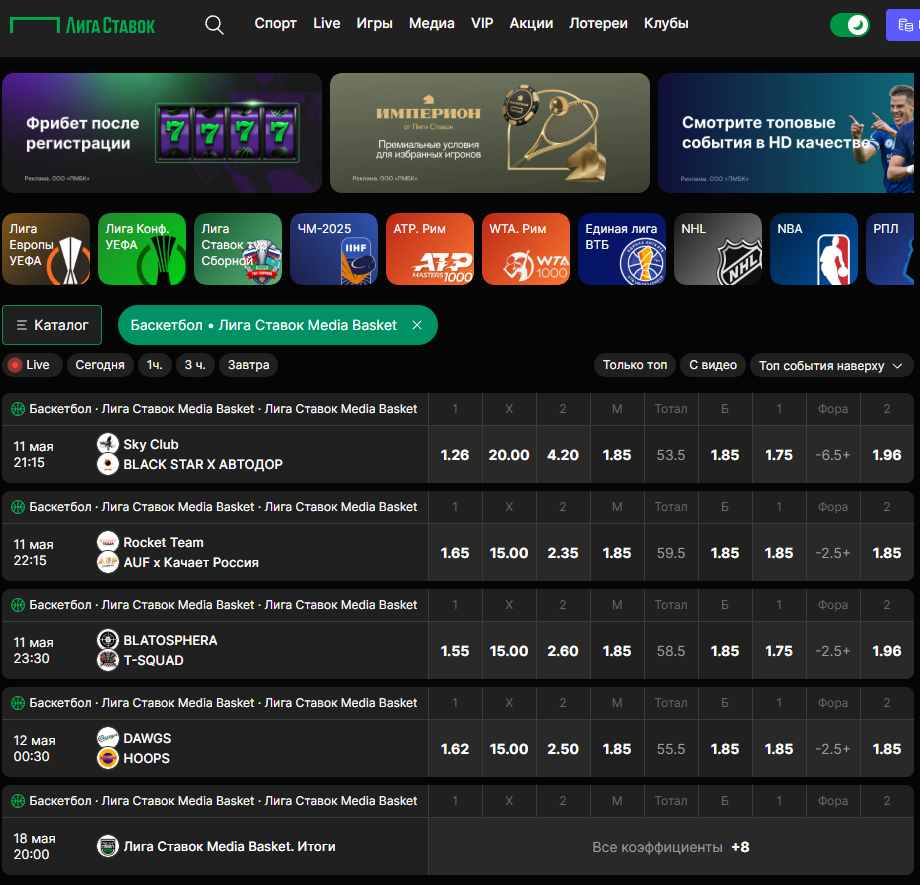
Task: Click the Лига Ставок logo
Action: (83, 25)
